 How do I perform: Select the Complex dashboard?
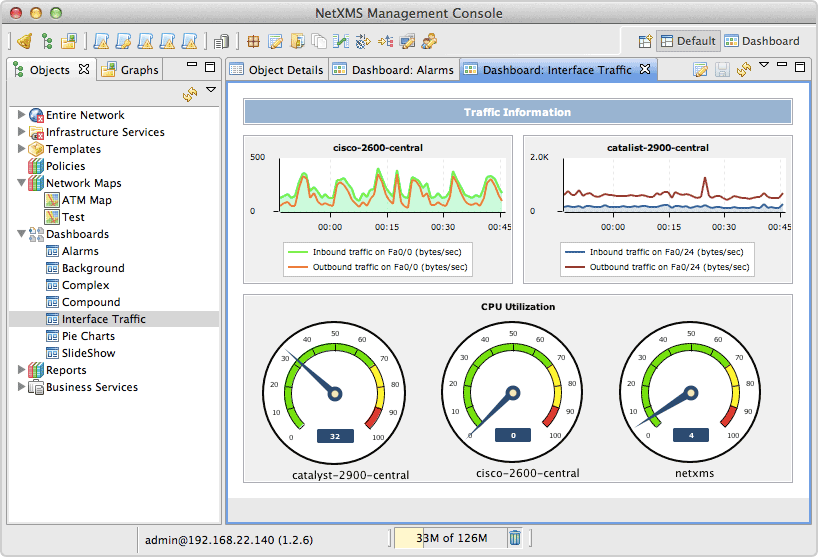(78, 285)
